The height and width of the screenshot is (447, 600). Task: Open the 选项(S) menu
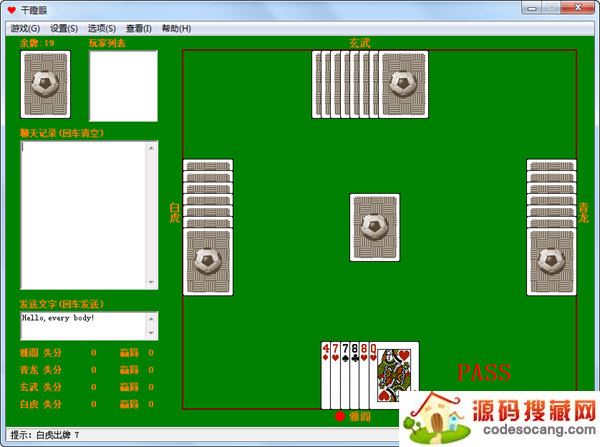(x=103, y=28)
